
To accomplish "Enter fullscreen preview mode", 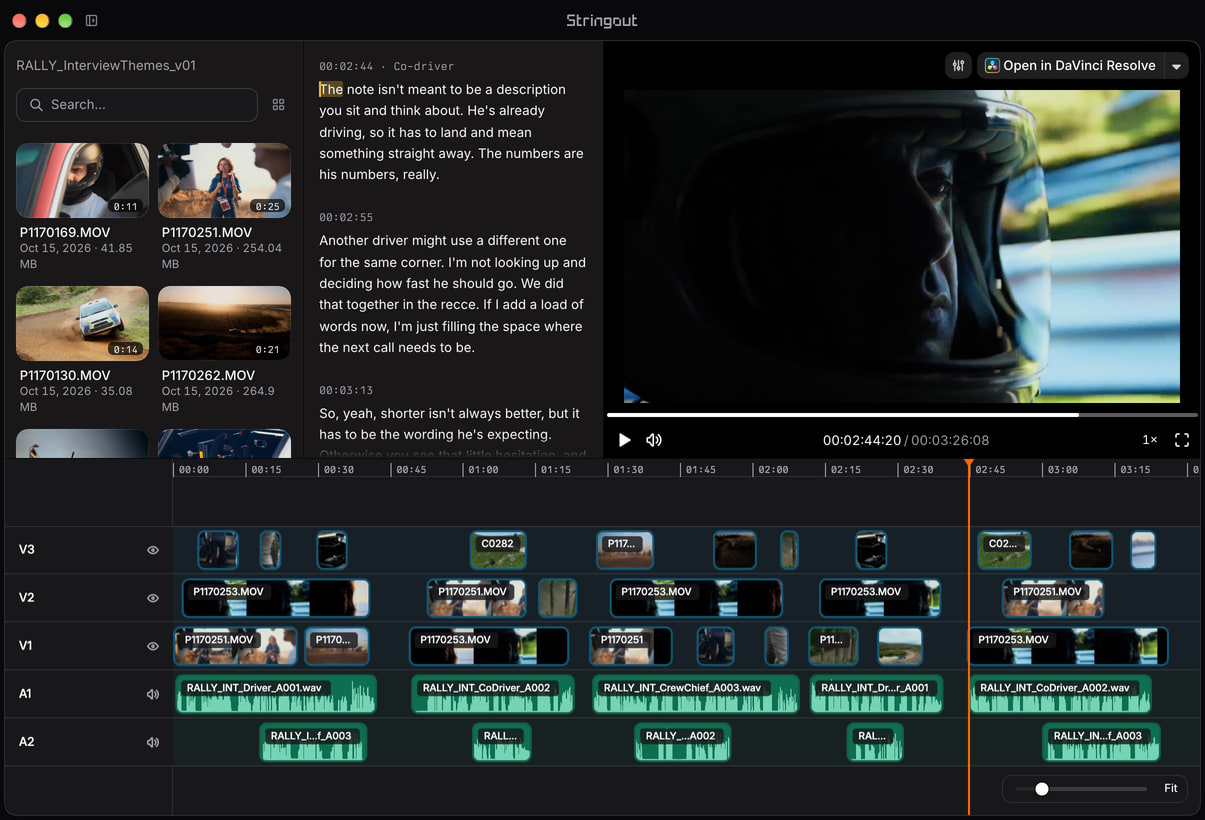I will tap(1182, 440).
